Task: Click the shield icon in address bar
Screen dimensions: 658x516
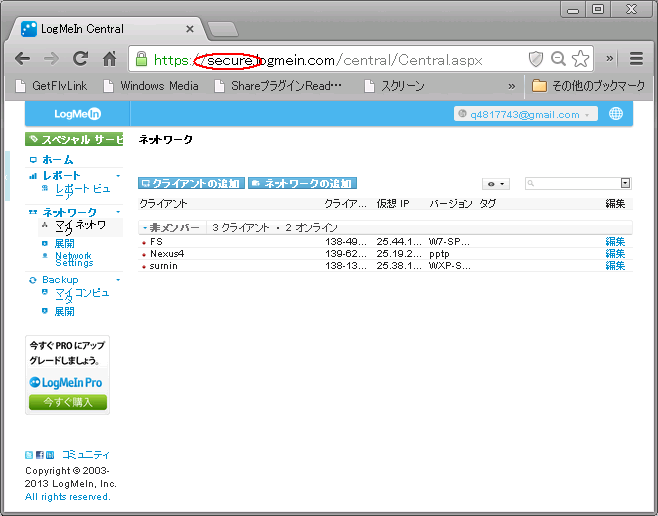Action: [x=535, y=59]
